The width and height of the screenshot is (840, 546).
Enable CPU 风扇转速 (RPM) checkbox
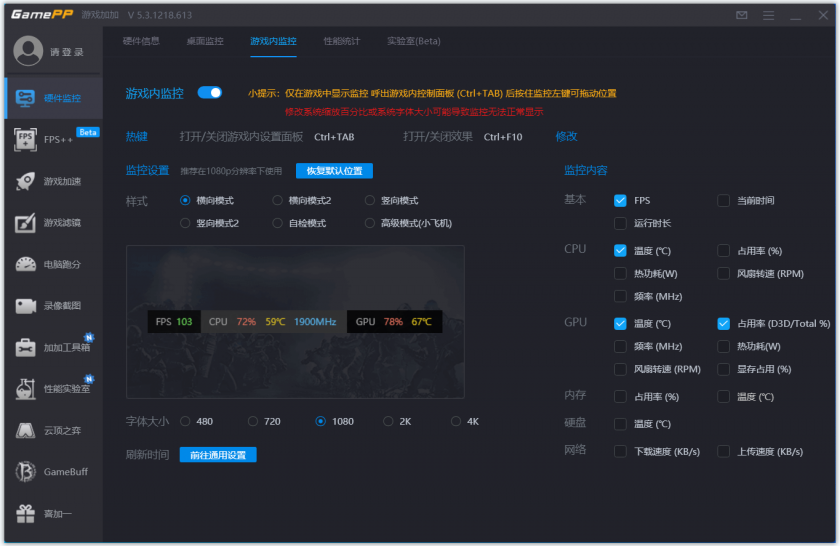(724, 274)
